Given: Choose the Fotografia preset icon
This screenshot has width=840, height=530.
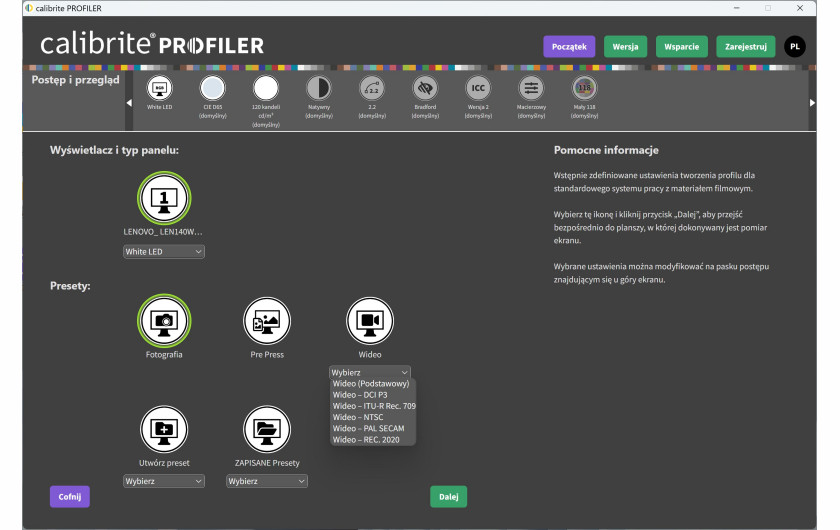Looking at the screenshot, I should (164, 321).
